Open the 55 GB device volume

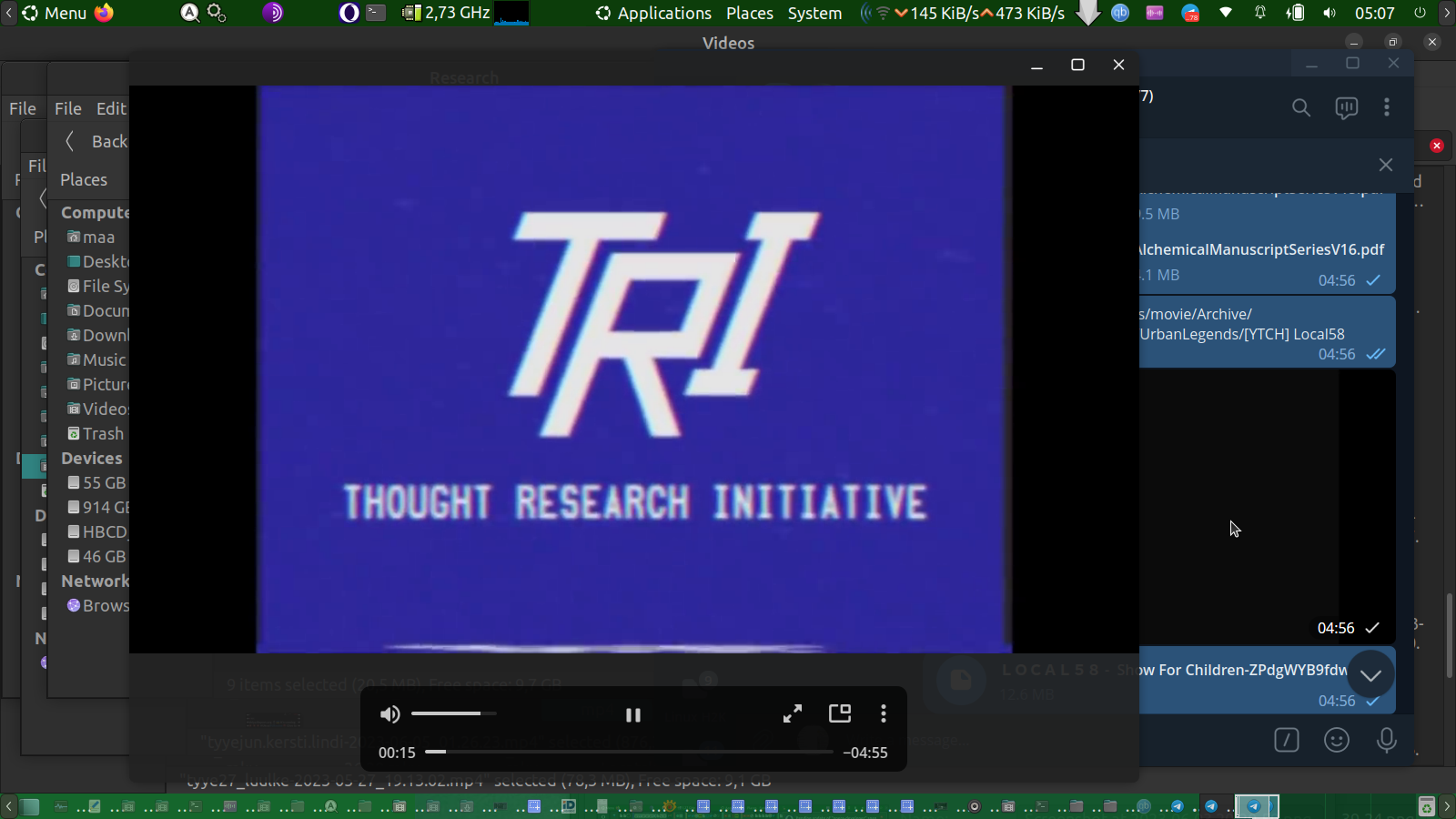click(x=96, y=483)
